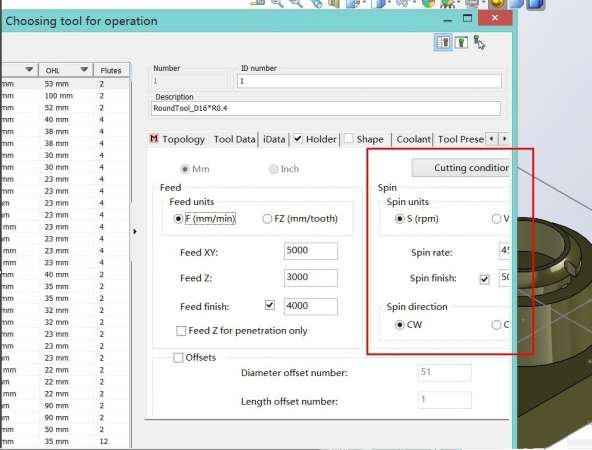Viewport: 592px width, 450px height.
Task: Toggle the Spin finish checkbox
Action: tap(484, 279)
